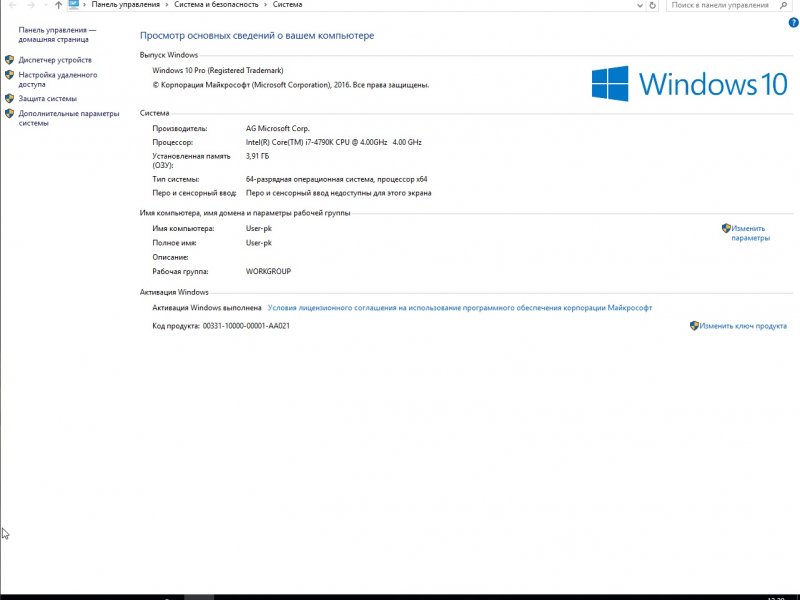Viewport: 800px width, 600px height.
Task: Go up one level with the up arrow
Action: pyautogui.click(x=58, y=5)
